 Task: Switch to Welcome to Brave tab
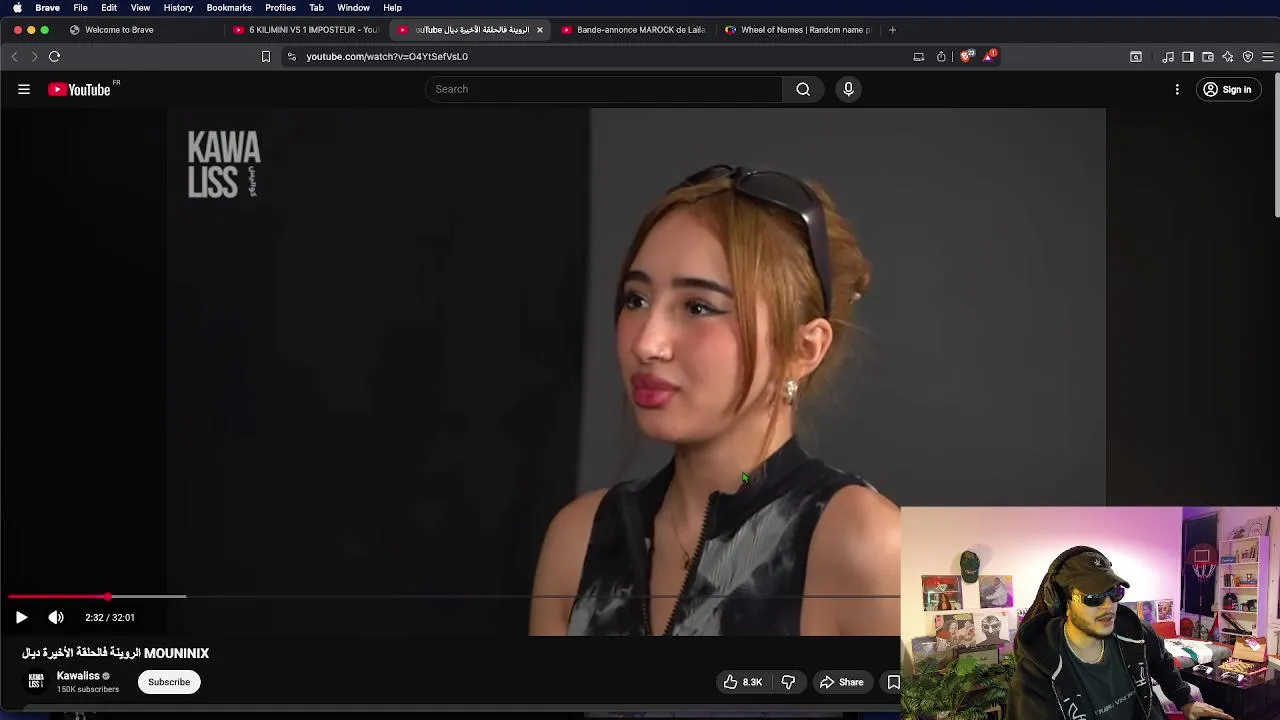(140, 30)
